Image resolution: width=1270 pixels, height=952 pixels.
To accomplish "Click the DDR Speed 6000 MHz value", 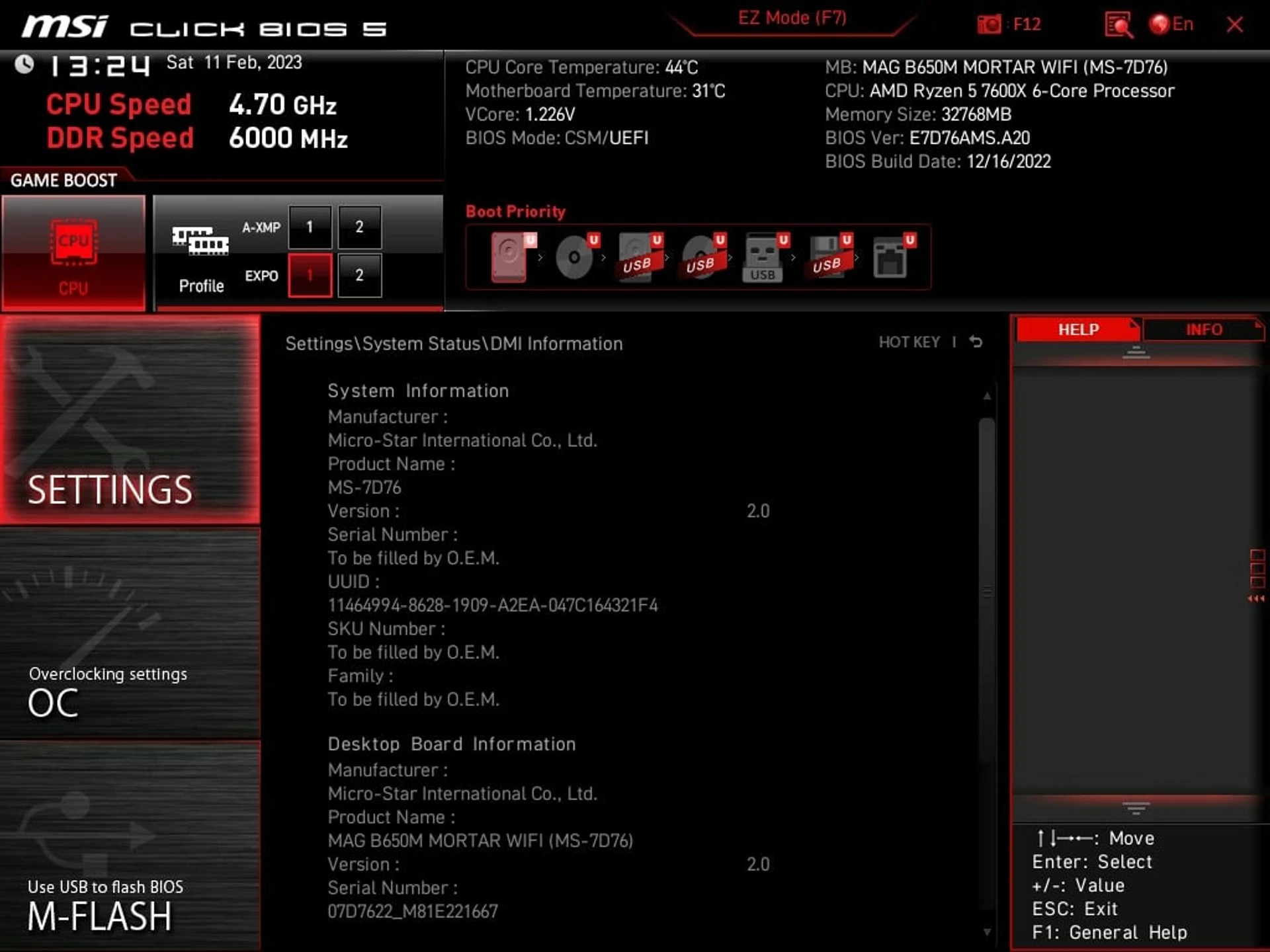I will (x=288, y=138).
